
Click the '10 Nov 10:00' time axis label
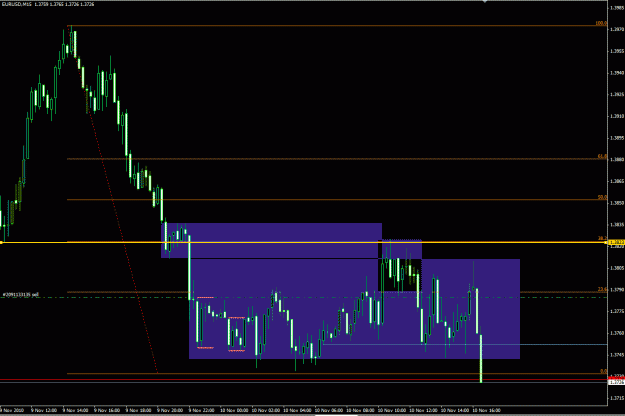(x=392, y=410)
